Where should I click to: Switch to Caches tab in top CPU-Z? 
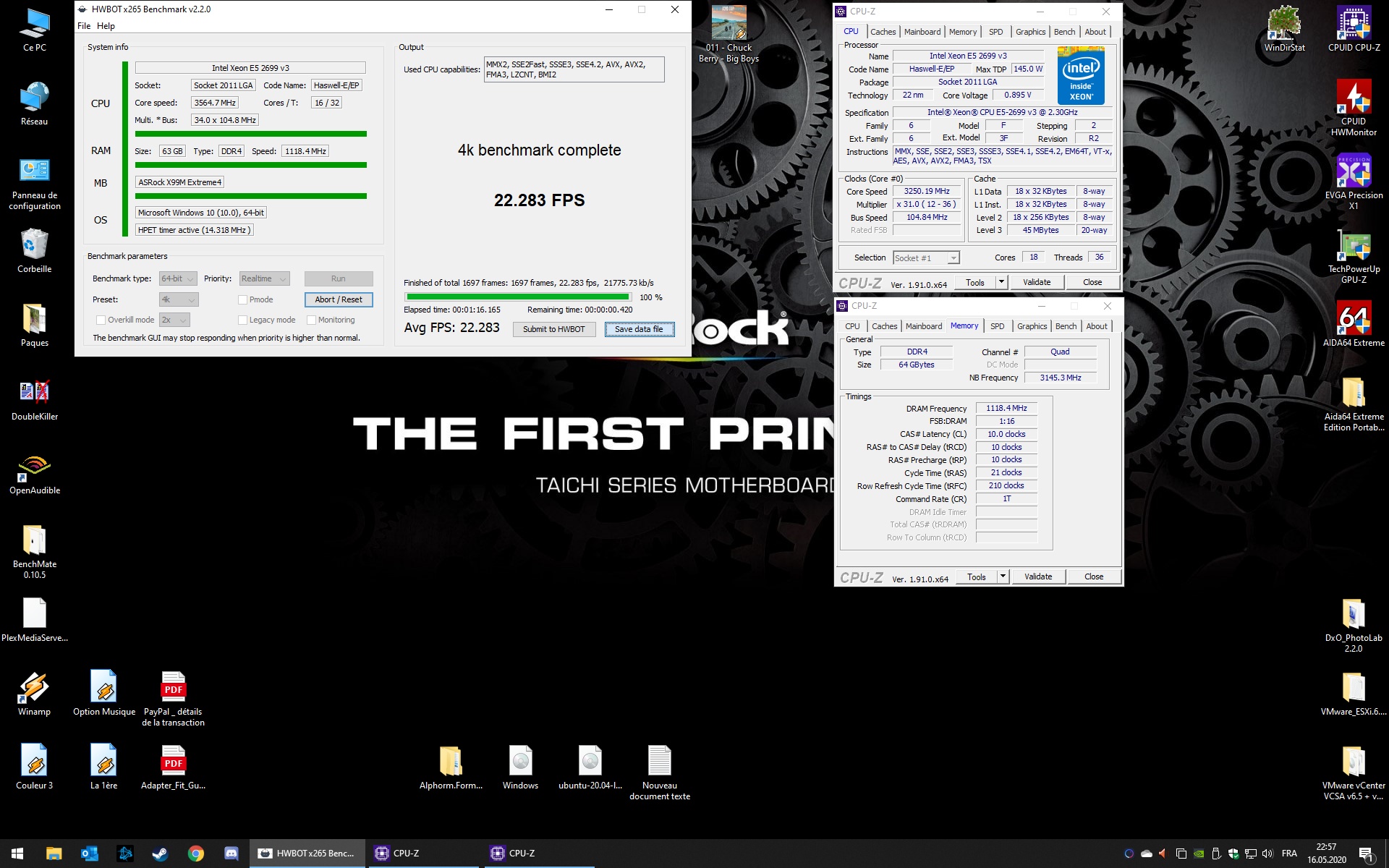(883, 32)
